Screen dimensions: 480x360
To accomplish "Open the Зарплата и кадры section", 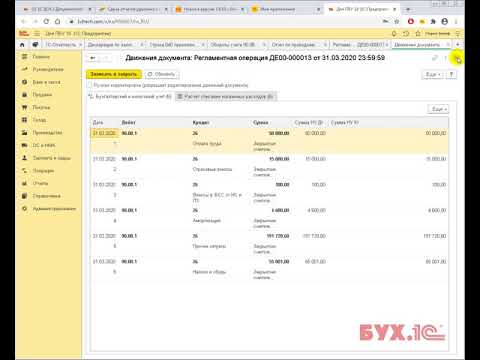I will point(51,158).
